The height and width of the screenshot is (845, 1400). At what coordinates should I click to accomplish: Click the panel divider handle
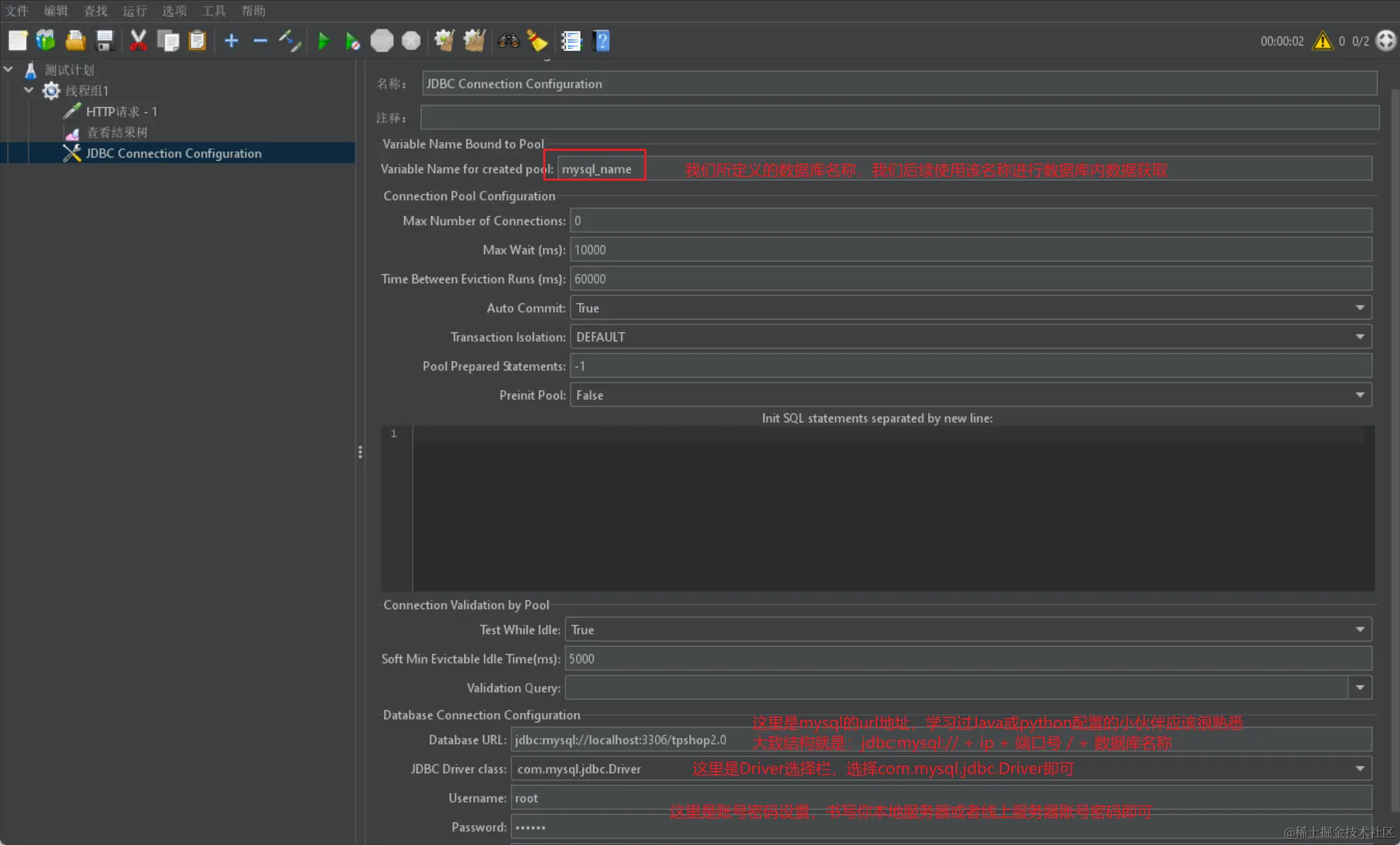pos(360,452)
